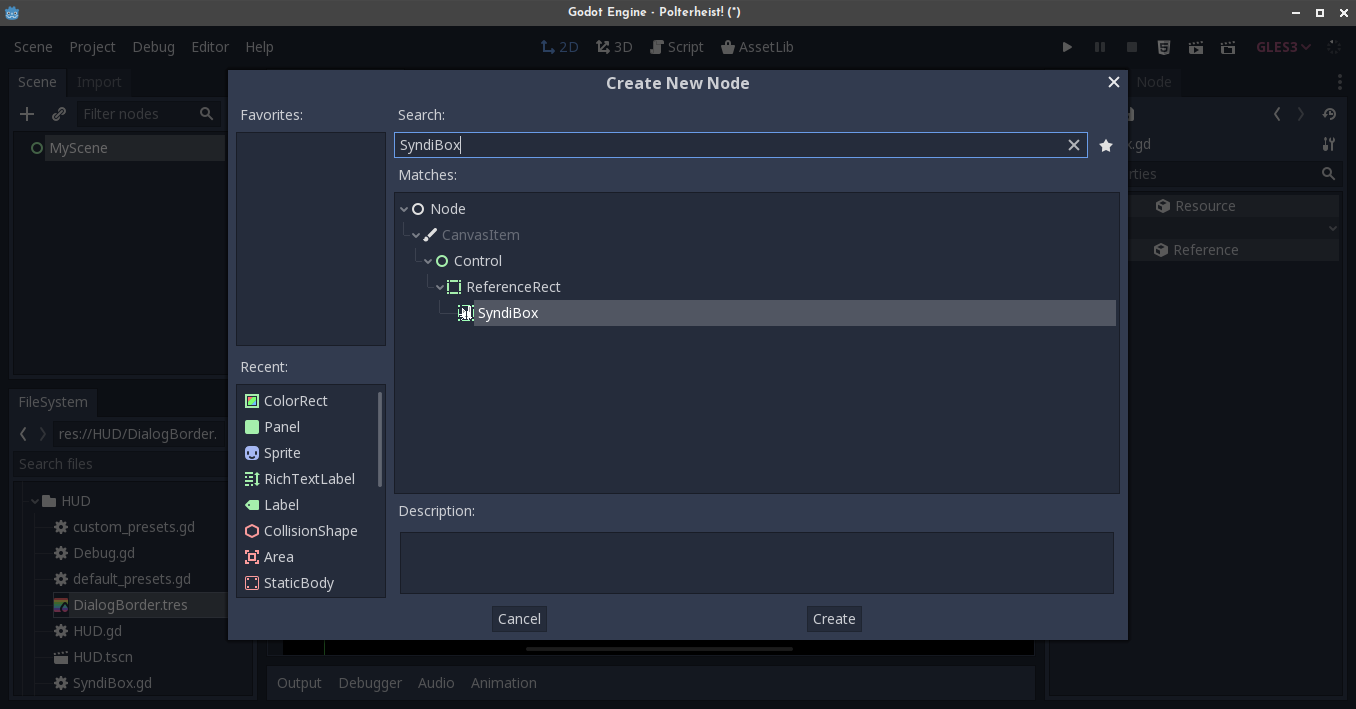Open the Debugger bottom panel
This screenshot has width=1356, height=709.
370,683
